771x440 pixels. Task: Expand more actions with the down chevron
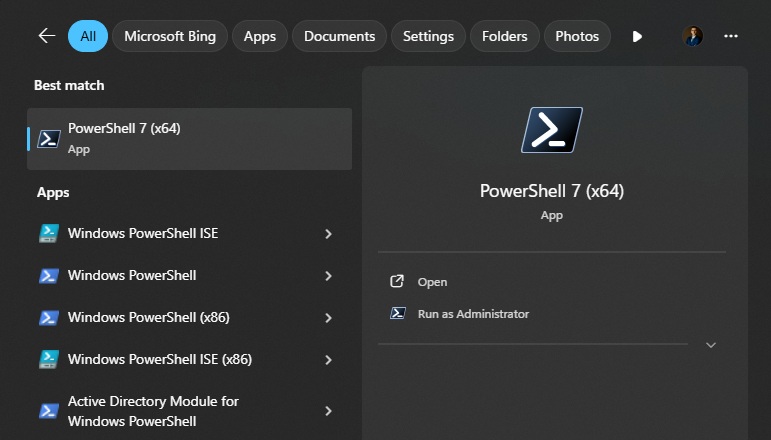coord(711,345)
